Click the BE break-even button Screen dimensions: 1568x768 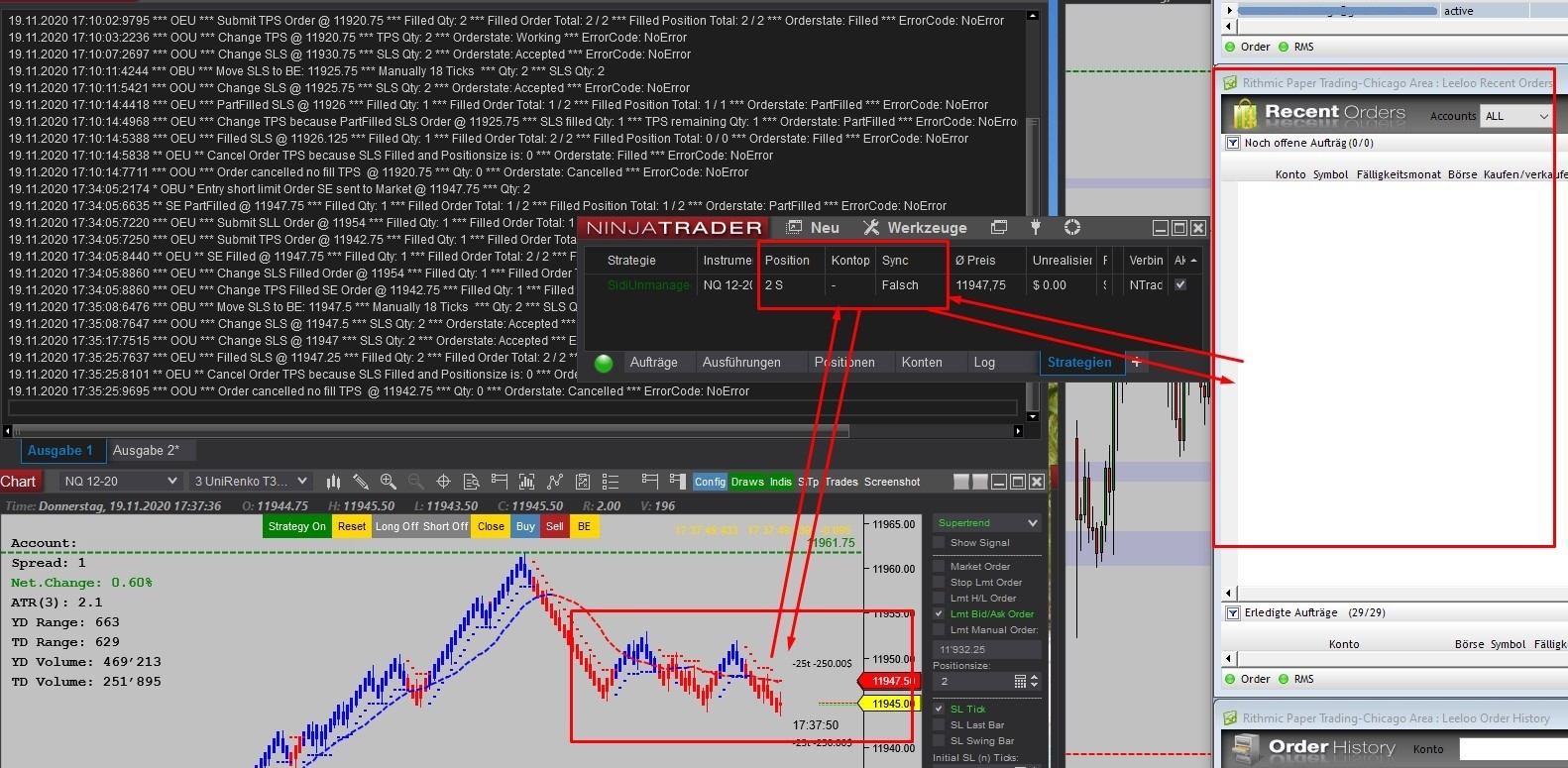click(x=584, y=526)
